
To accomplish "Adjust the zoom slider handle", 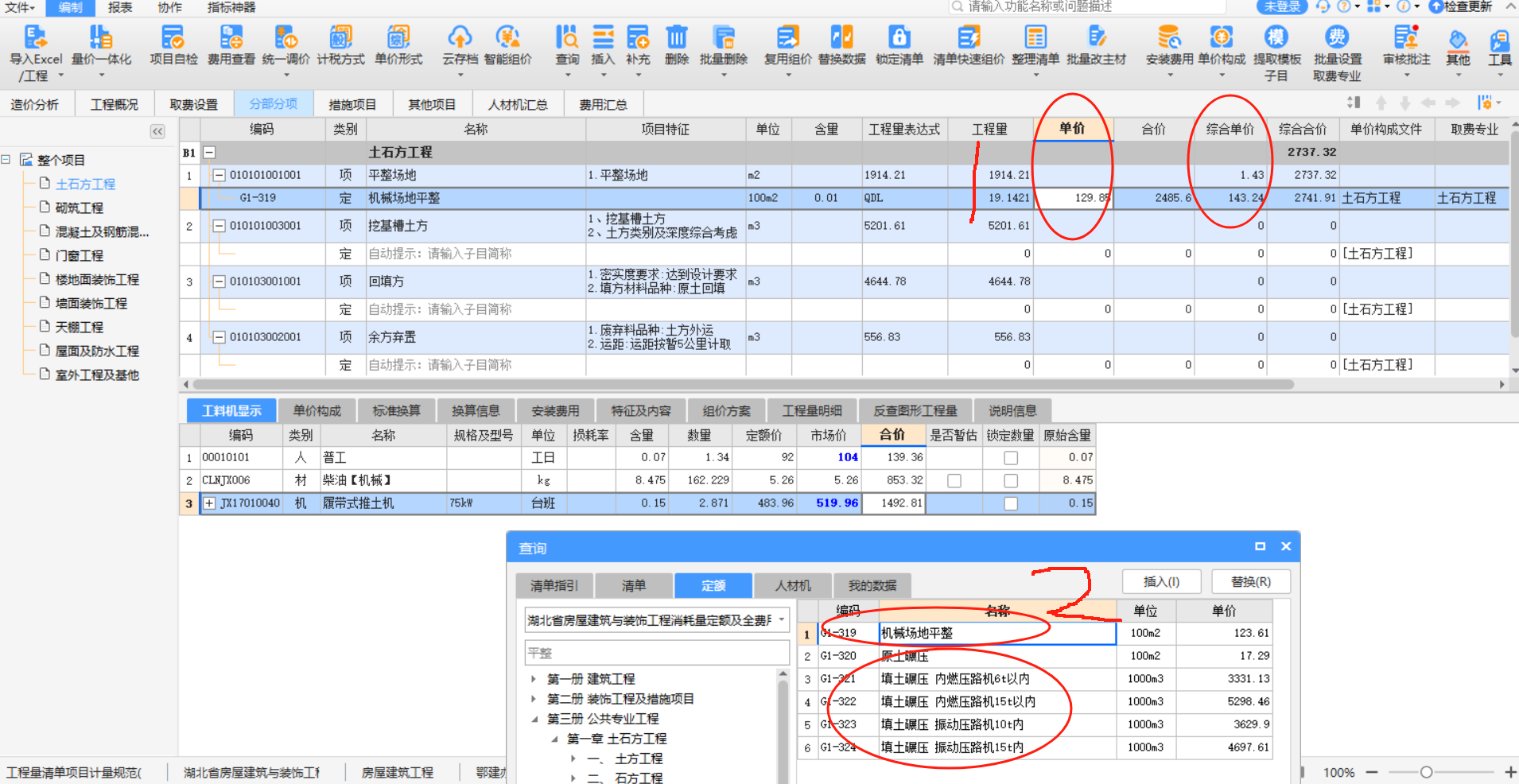I will (x=1426, y=772).
